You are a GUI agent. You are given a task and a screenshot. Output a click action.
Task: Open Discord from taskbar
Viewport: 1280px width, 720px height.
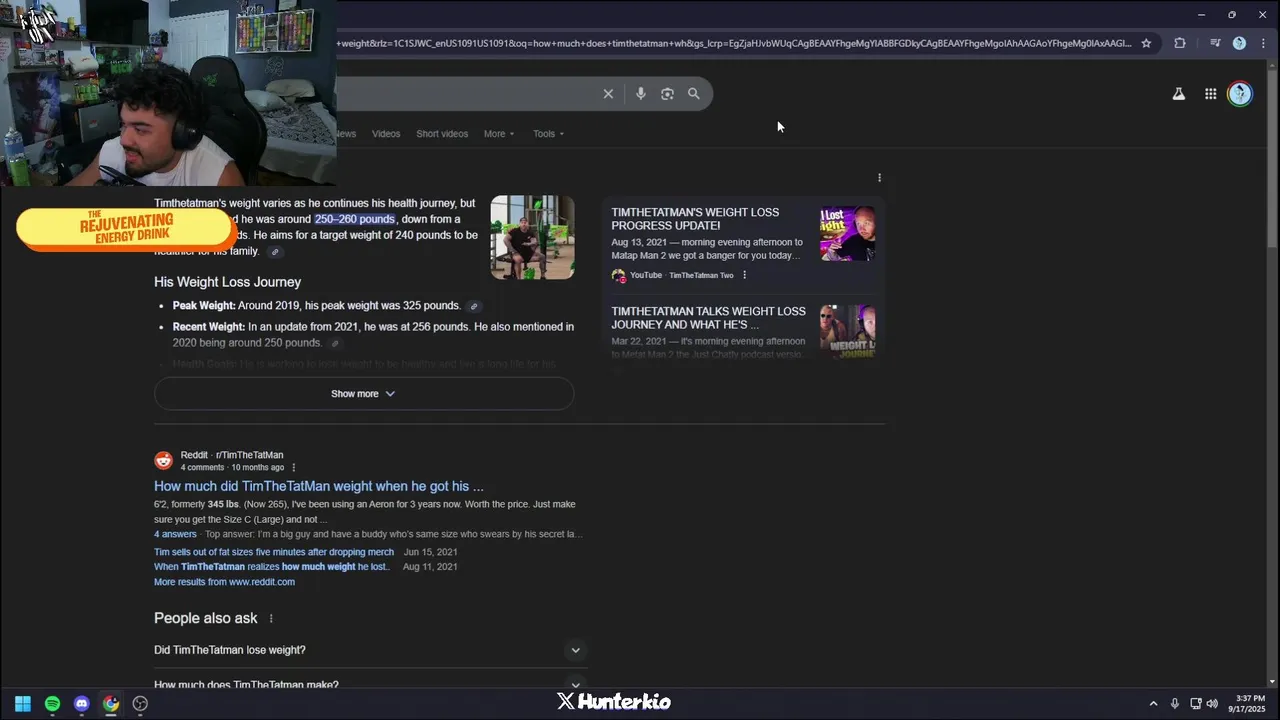click(81, 704)
